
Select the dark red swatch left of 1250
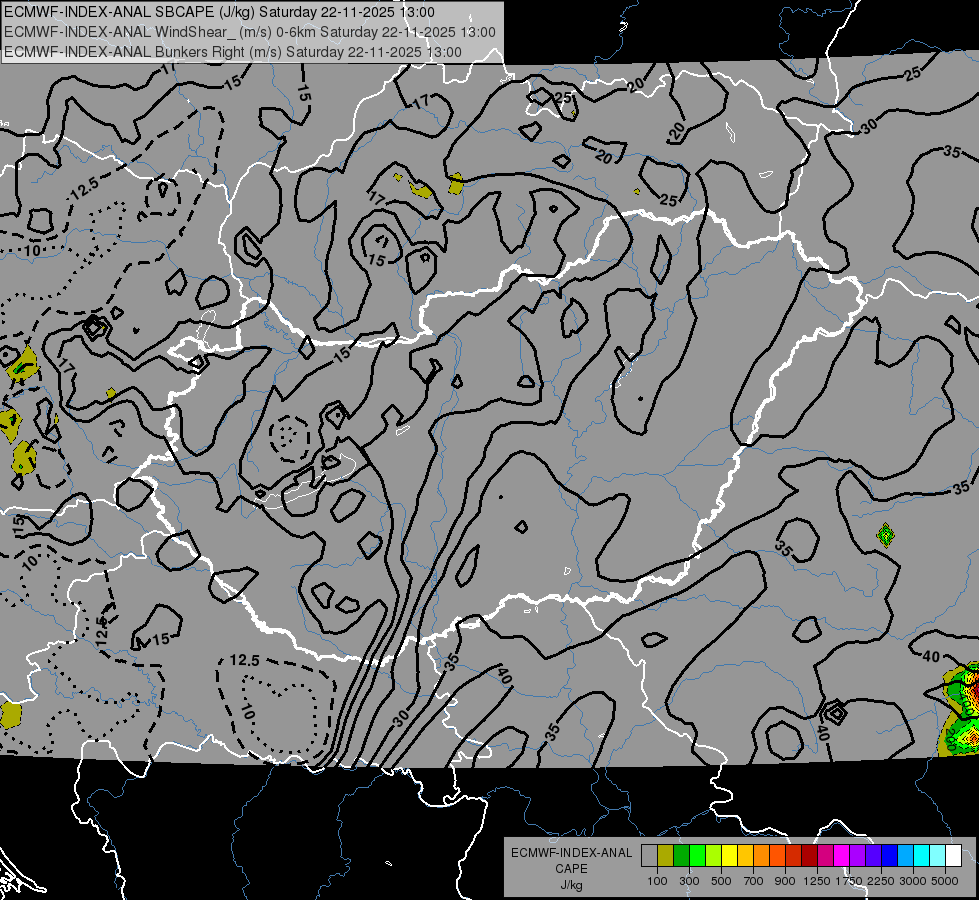click(809, 855)
